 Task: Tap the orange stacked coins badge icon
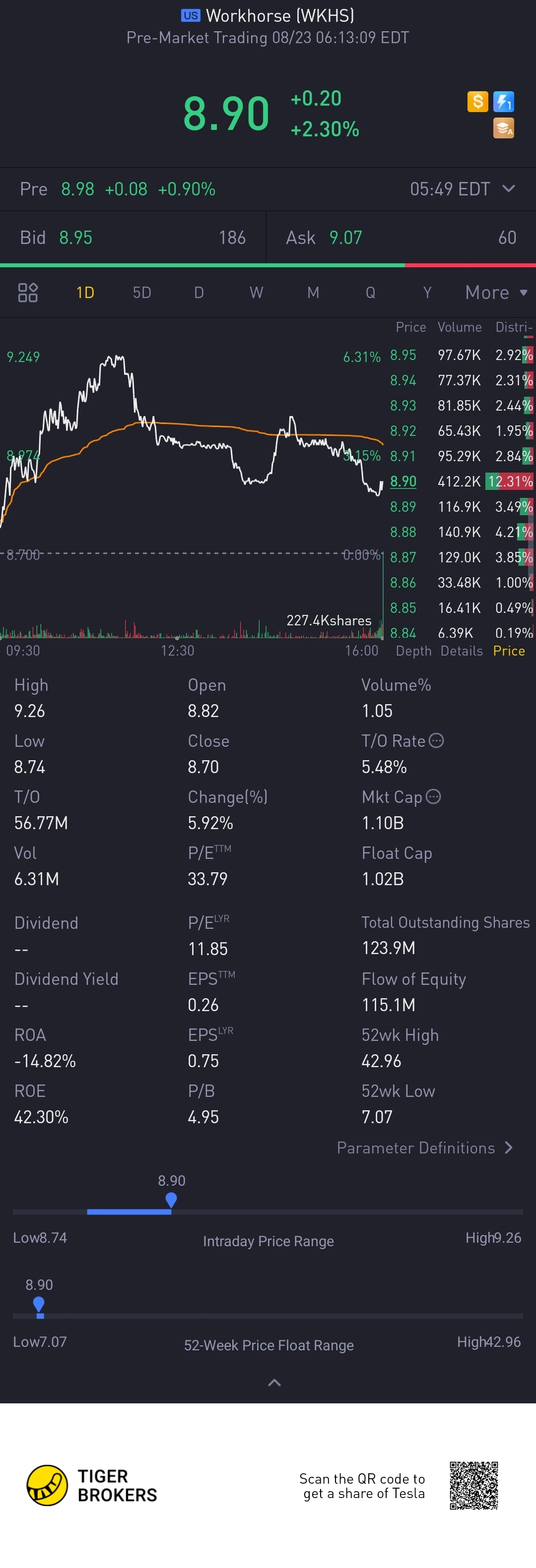click(x=504, y=128)
